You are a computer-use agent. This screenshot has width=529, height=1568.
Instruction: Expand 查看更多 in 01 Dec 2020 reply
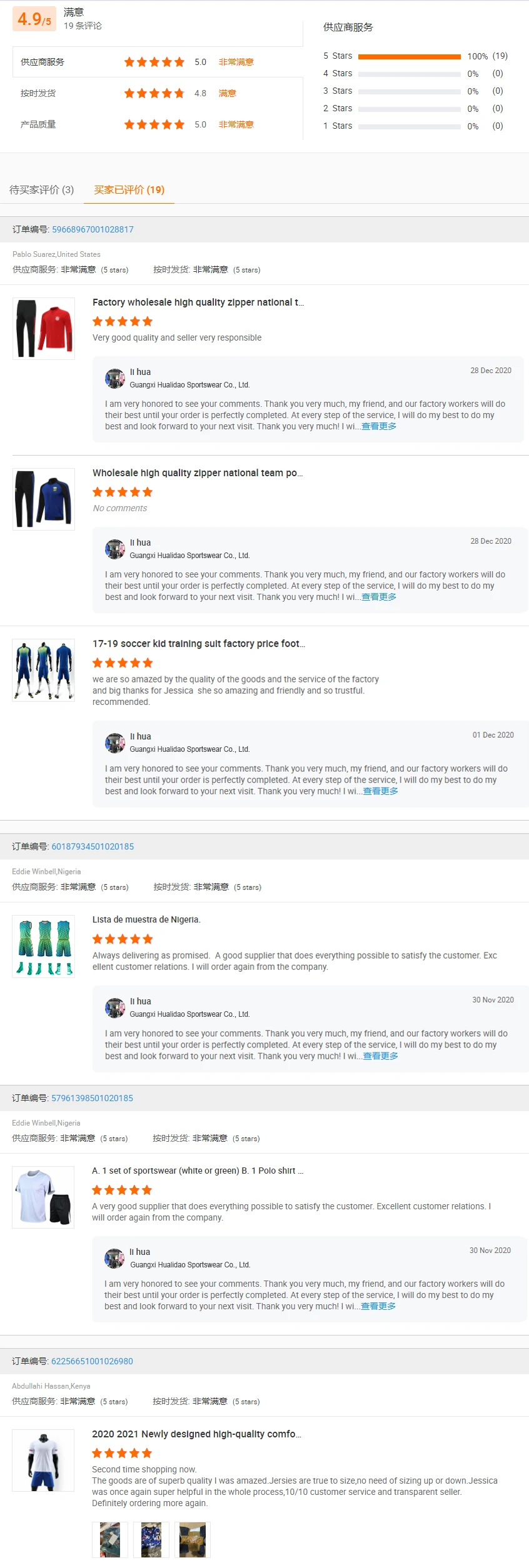click(x=381, y=791)
